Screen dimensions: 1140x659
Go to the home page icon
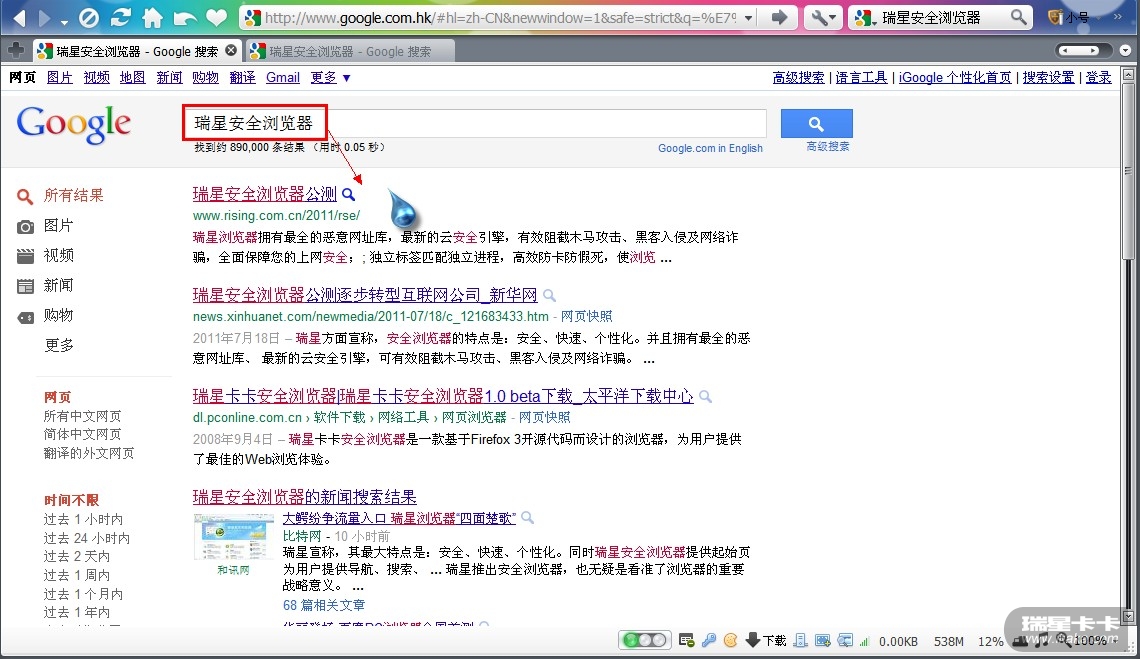(153, 17)
